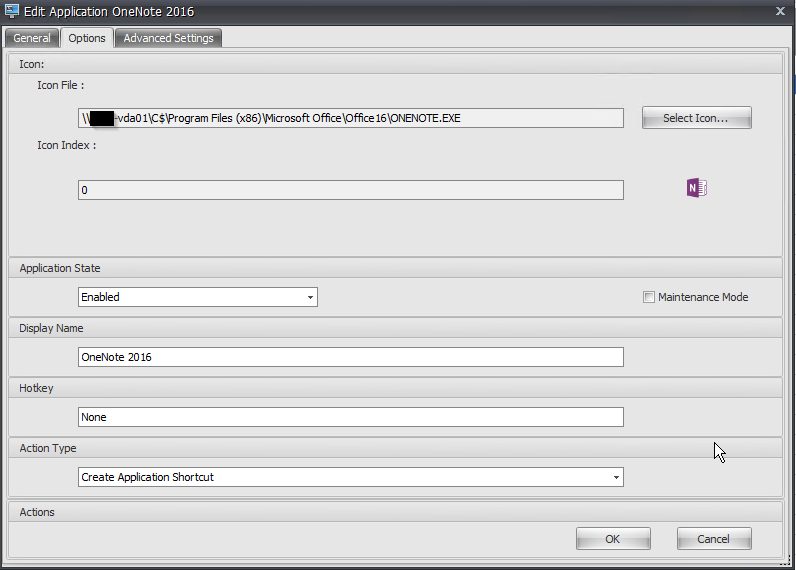
Task: Click into the Icon Index field
Action: tap(351, 190)
